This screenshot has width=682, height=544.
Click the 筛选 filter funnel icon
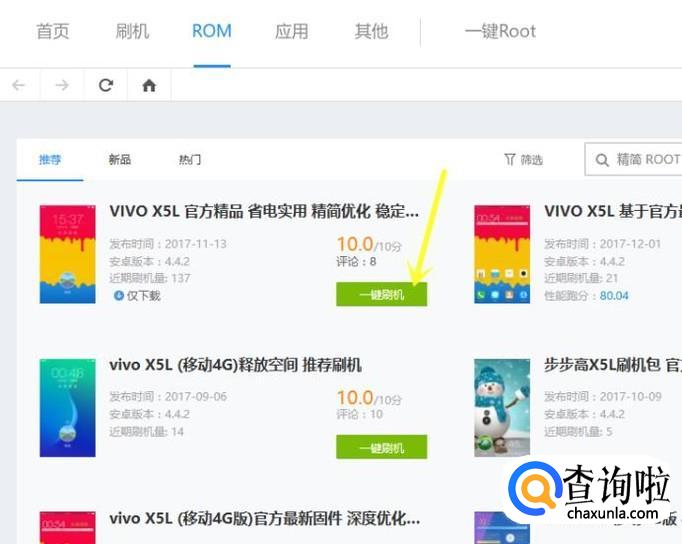coord(510,160)
